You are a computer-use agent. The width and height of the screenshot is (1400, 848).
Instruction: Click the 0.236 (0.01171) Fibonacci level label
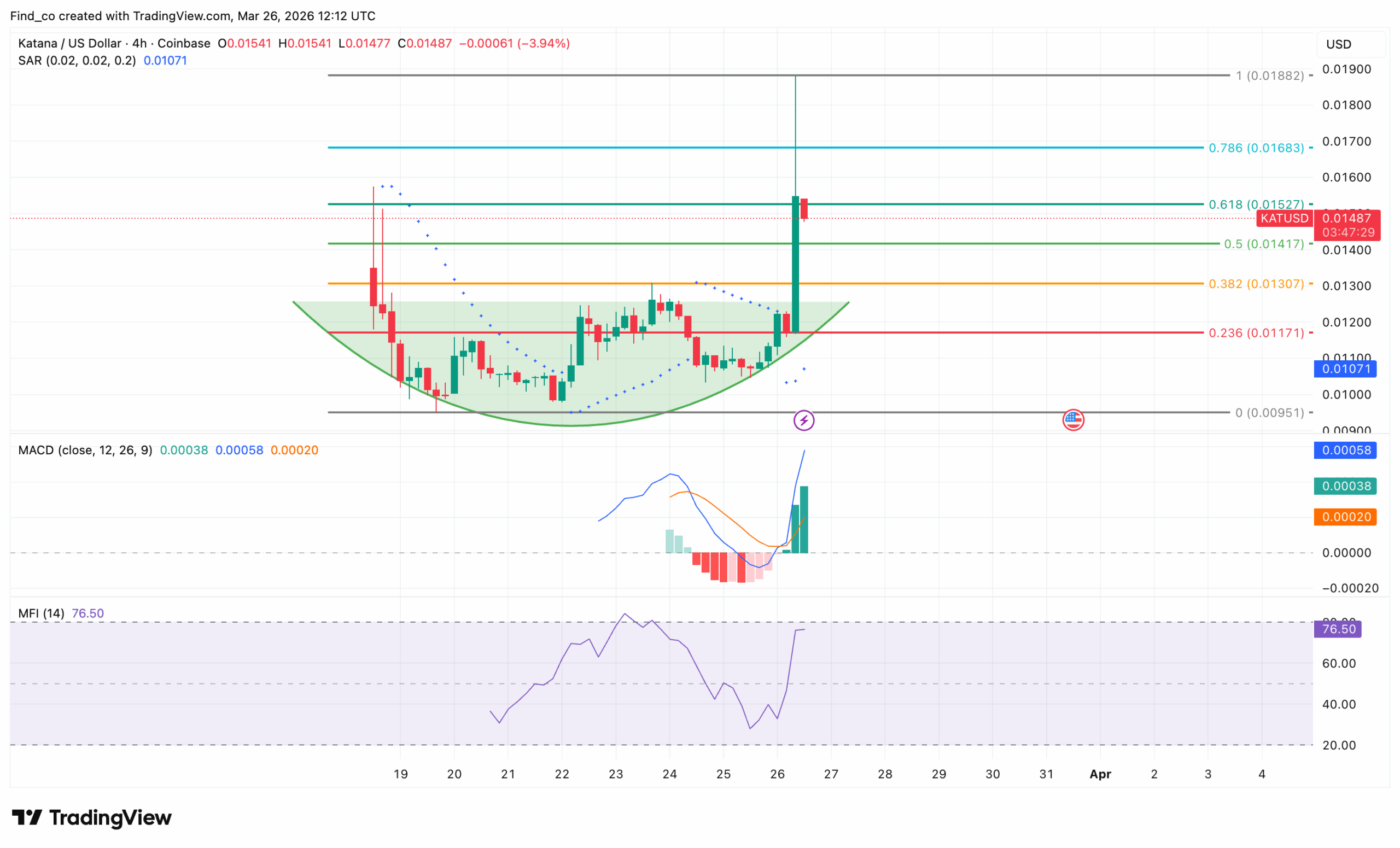coord(1256,333)
